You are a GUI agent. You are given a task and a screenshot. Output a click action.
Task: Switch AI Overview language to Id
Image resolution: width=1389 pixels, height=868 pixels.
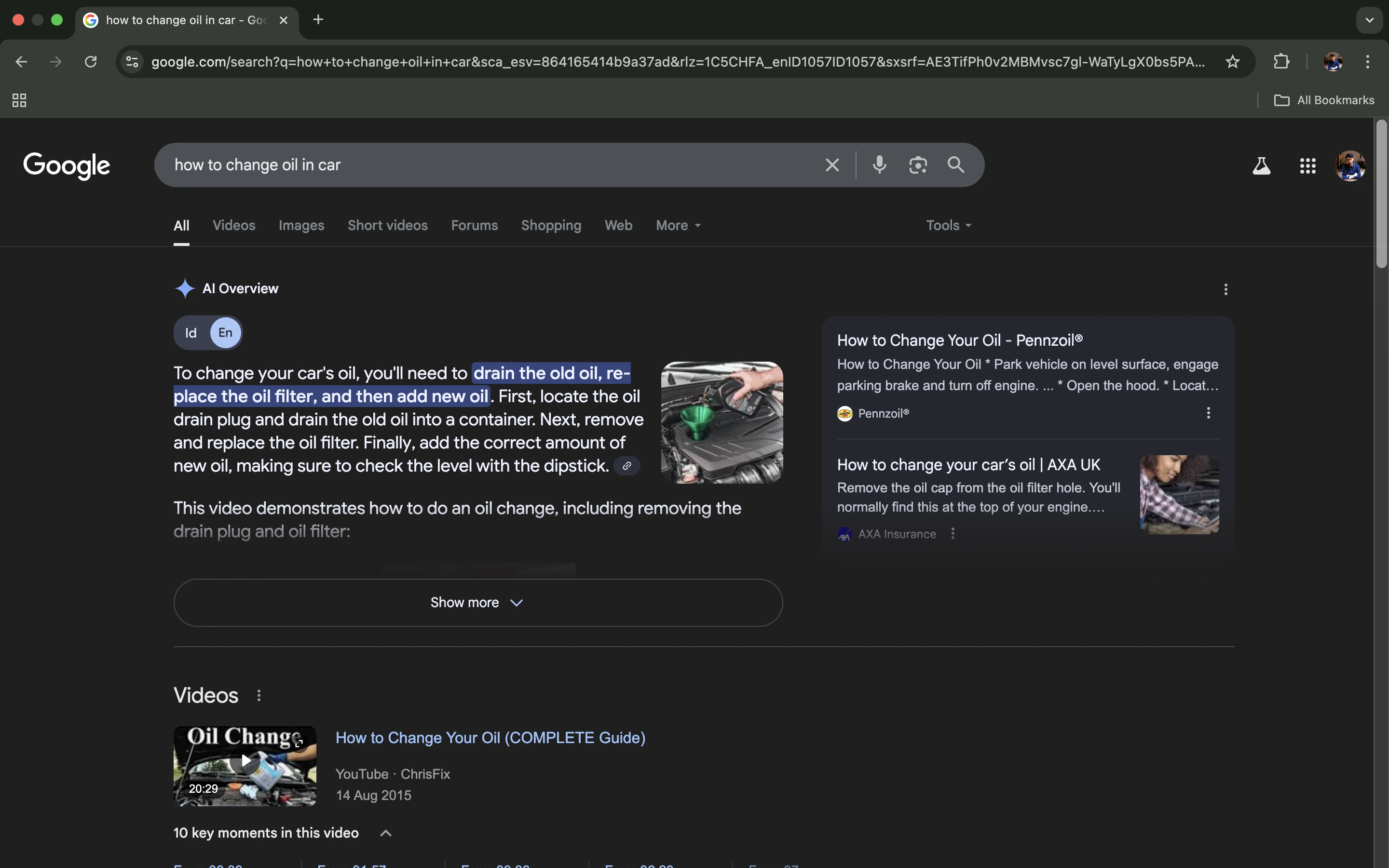coord(191,333)
